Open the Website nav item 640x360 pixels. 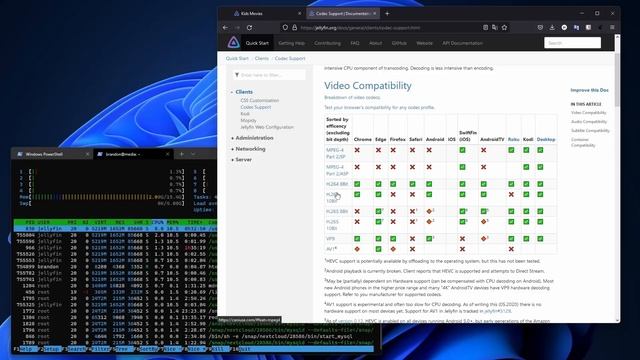tap(424, 43)
